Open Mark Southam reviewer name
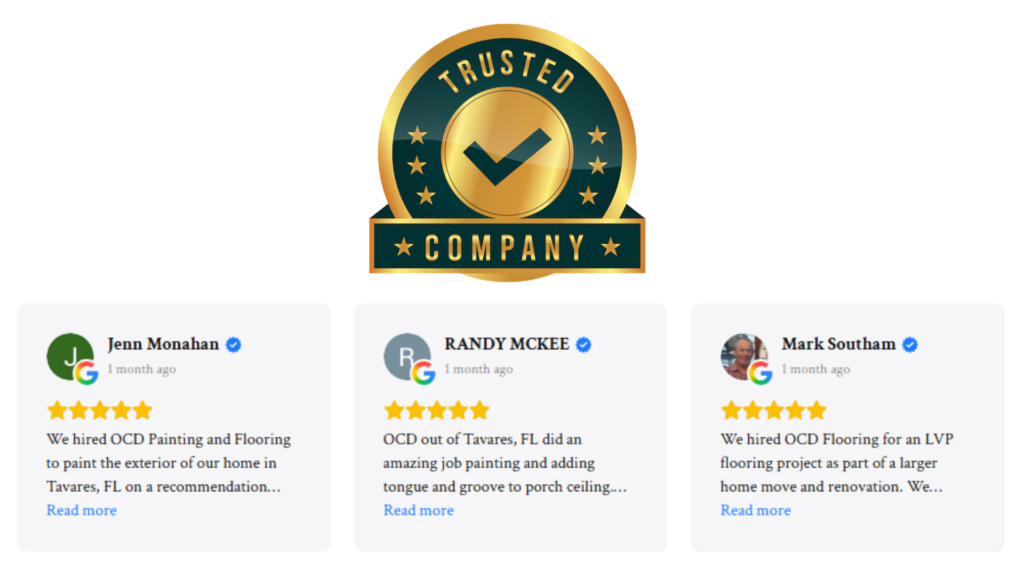The width and height of the screenshot is (1024, 576). [839, 344]
